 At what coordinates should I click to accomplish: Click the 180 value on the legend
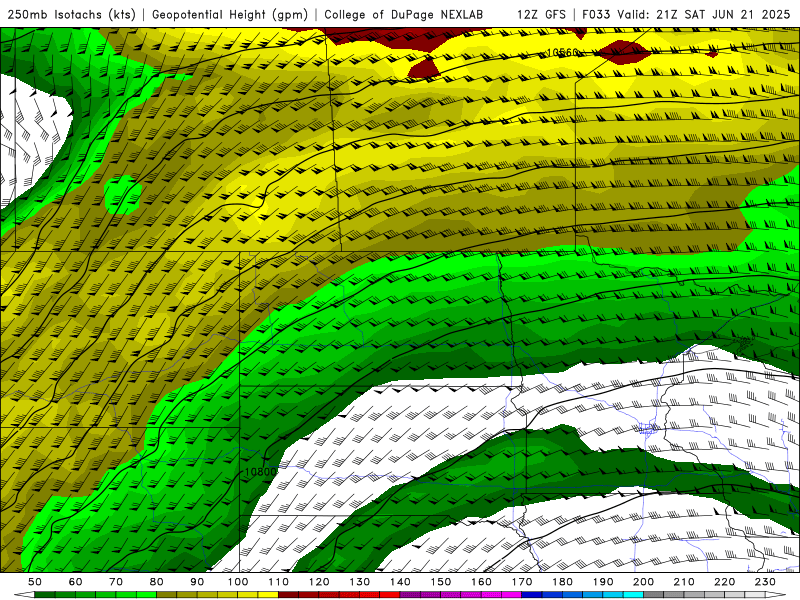pyautogui.click(x=562, y=582)
